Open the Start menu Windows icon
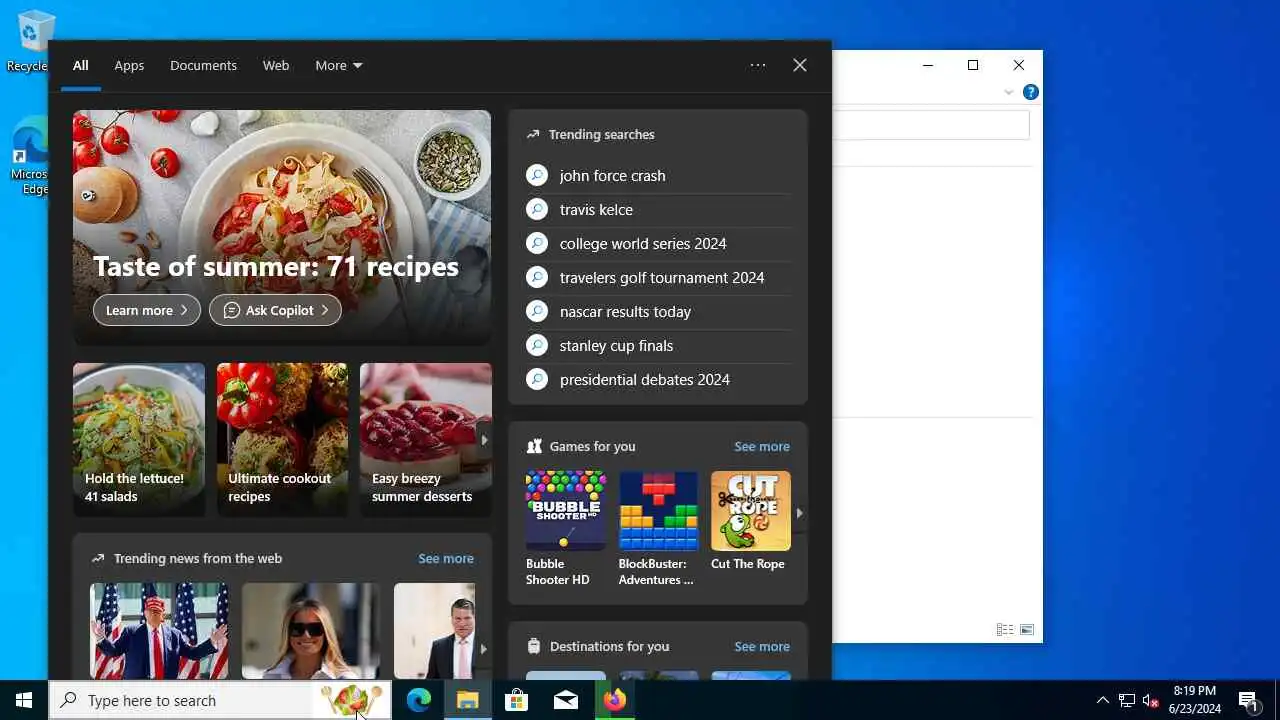The width and height of the screenshot is (1280, 720). point(24,700)
